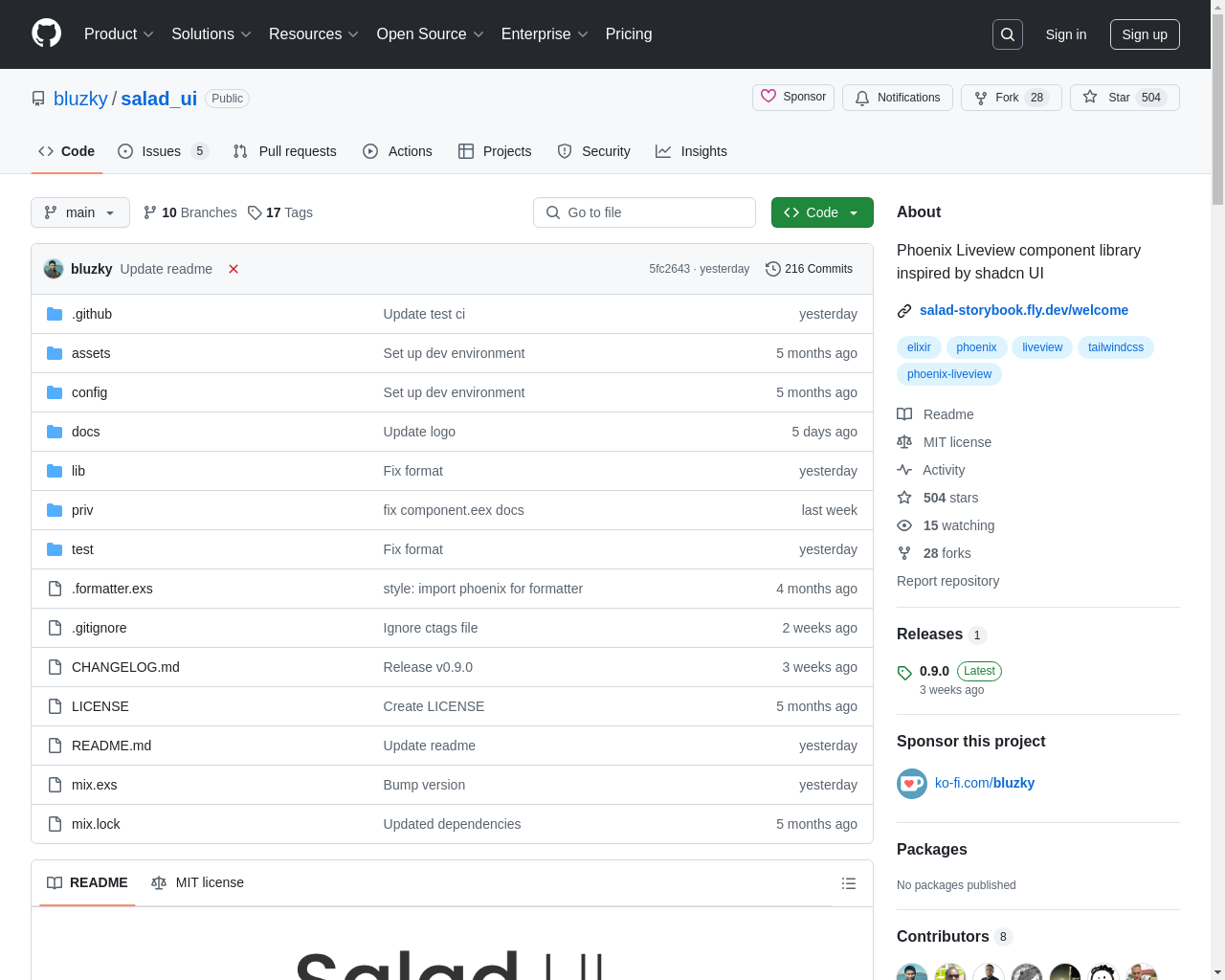The height and width of the screenshot is (980, 1225).
Task: Click the book icon next to Readme
Action: point(904,414)
